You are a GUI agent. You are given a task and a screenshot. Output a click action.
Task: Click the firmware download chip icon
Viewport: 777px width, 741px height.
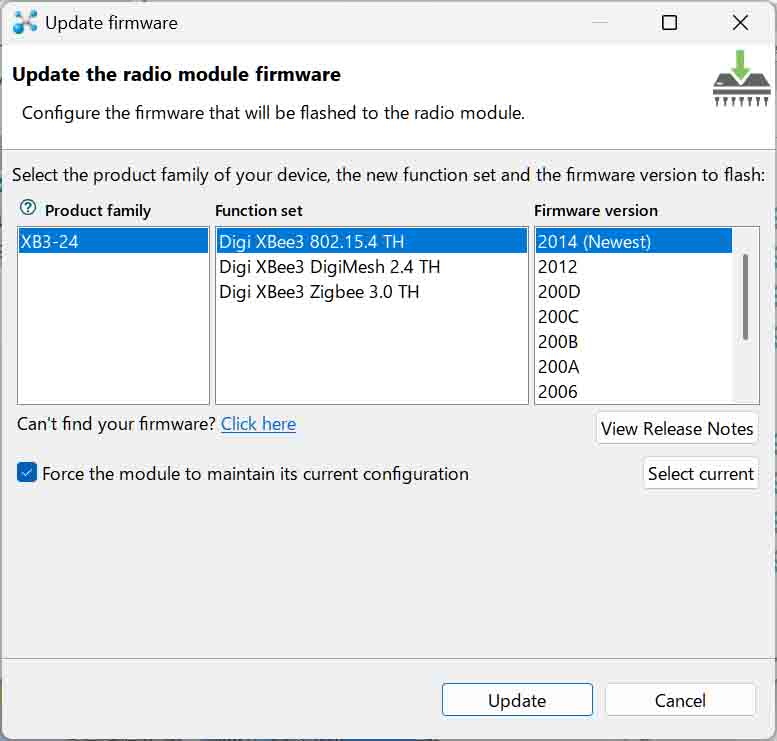741,78
